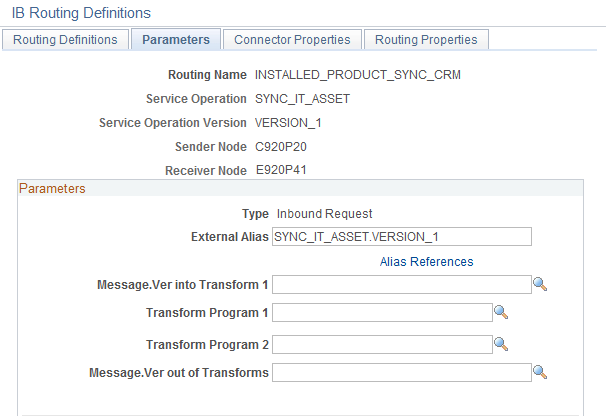
Task: Open lookup for Transform Program 1
Action: (502, 313)
